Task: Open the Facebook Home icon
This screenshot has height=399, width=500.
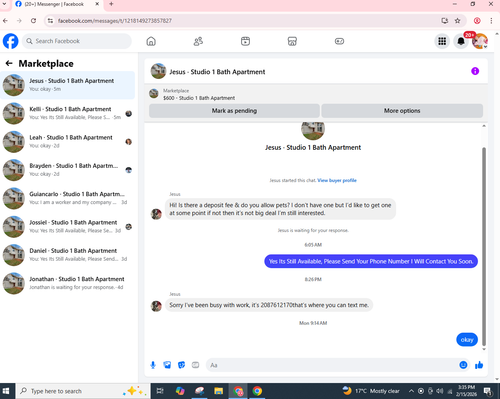Action: (151, 41)
